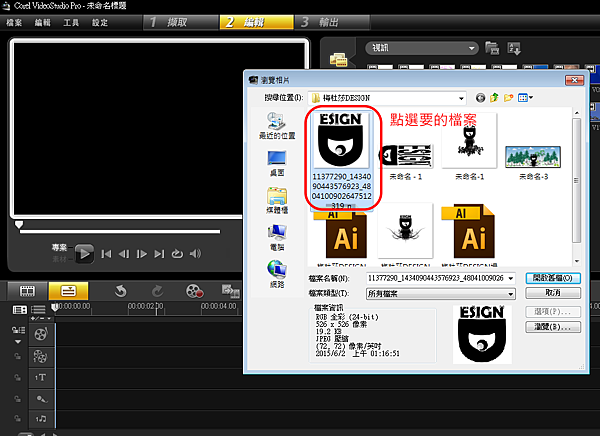Open the 檔案 menu
Image resolution: width=600 pixels, height=436 pixels.
pos(14,23)
